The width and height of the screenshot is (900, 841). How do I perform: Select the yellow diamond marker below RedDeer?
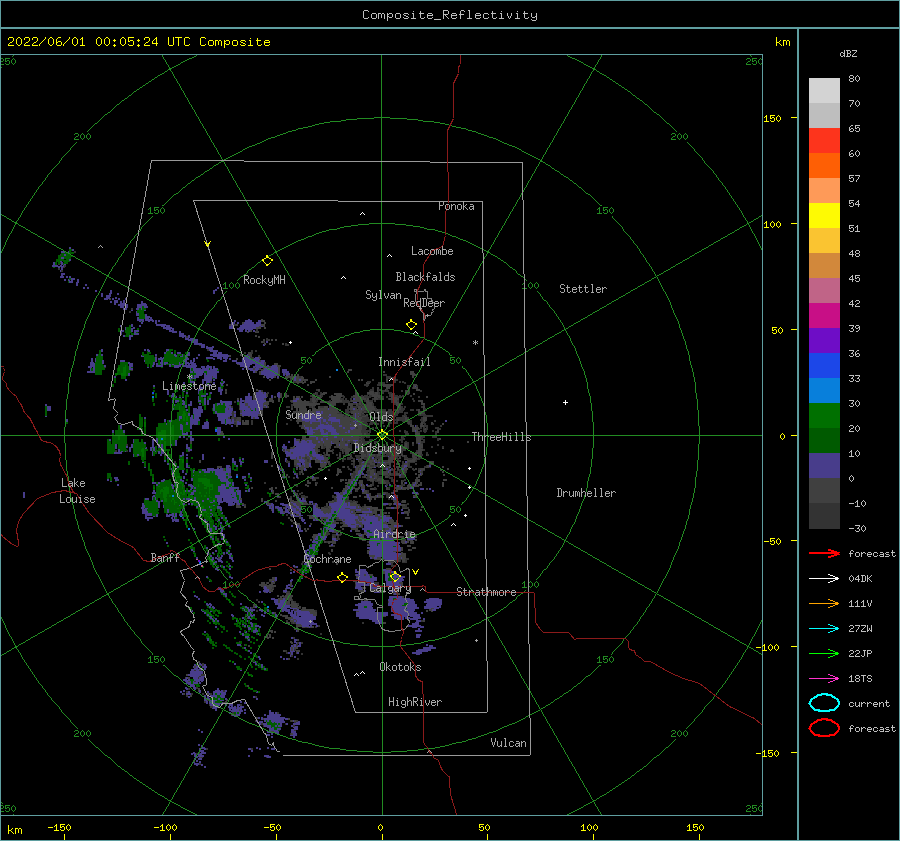click(412, 325)
